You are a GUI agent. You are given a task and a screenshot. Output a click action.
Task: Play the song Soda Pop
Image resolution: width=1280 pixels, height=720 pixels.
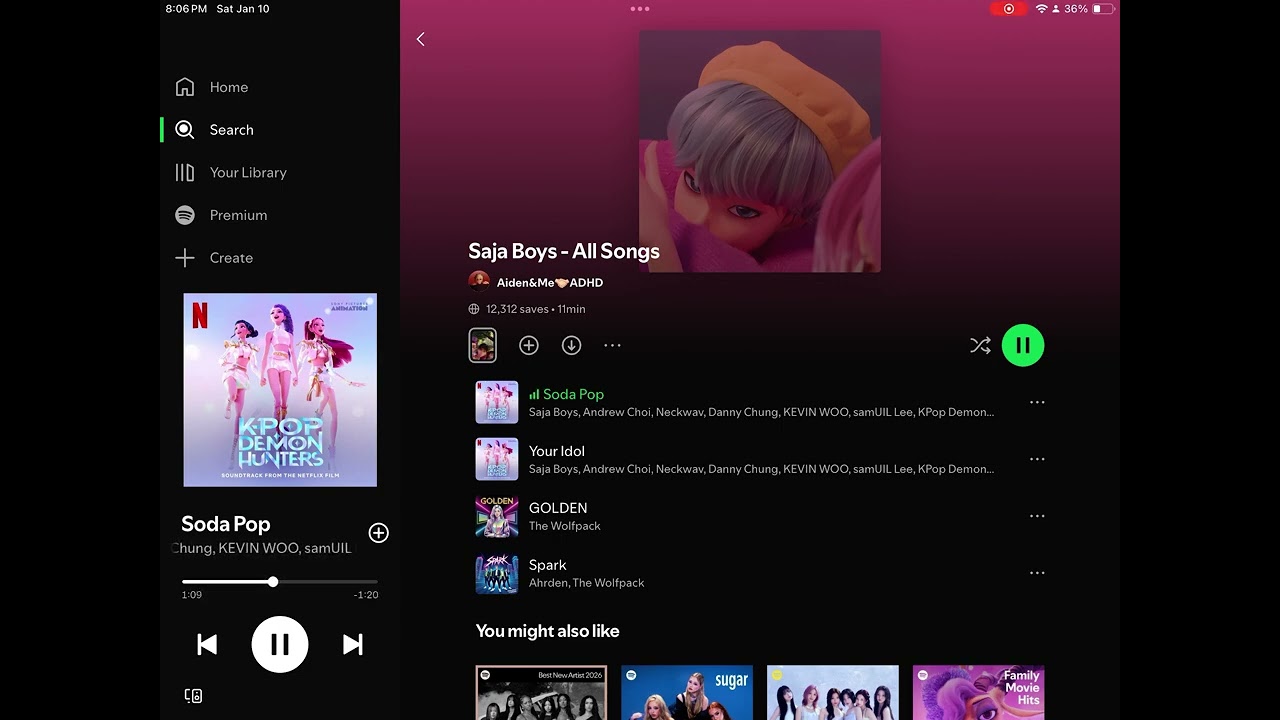coord(760,402)
